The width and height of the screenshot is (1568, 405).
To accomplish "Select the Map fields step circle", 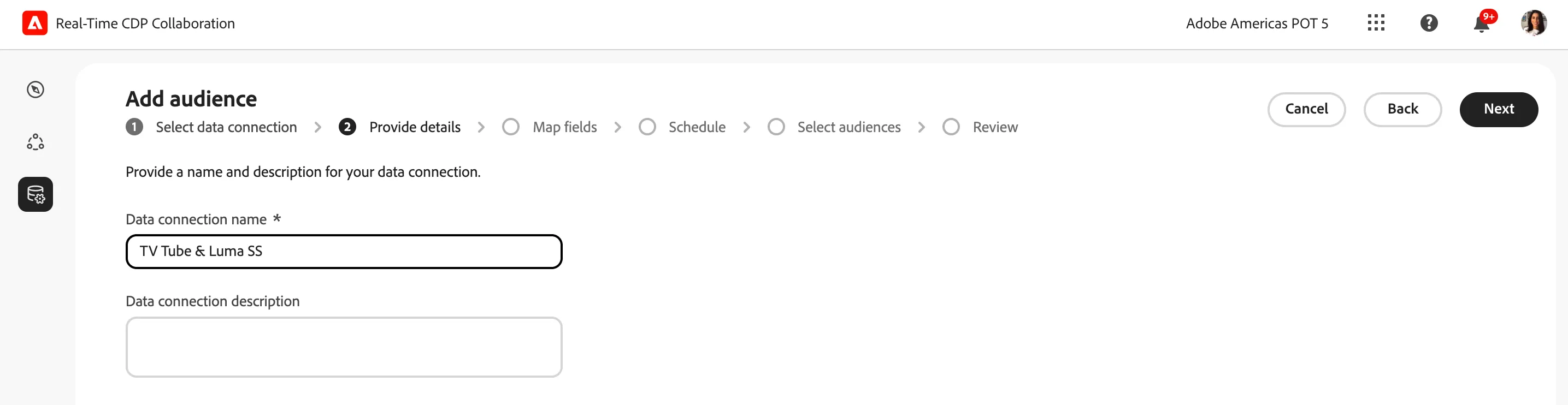I will pos(511,127).
